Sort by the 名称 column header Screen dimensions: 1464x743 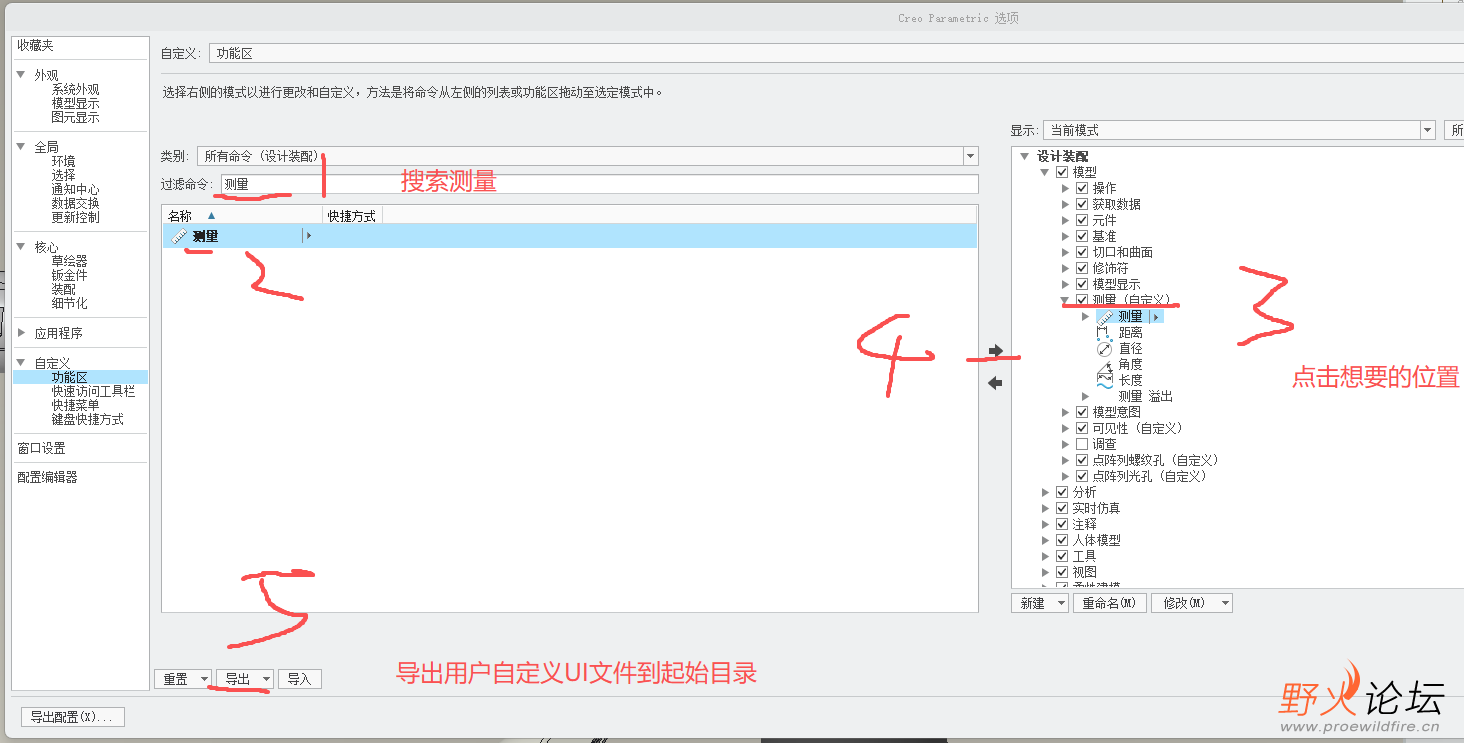pyautogui.click(x=242, y=215)
